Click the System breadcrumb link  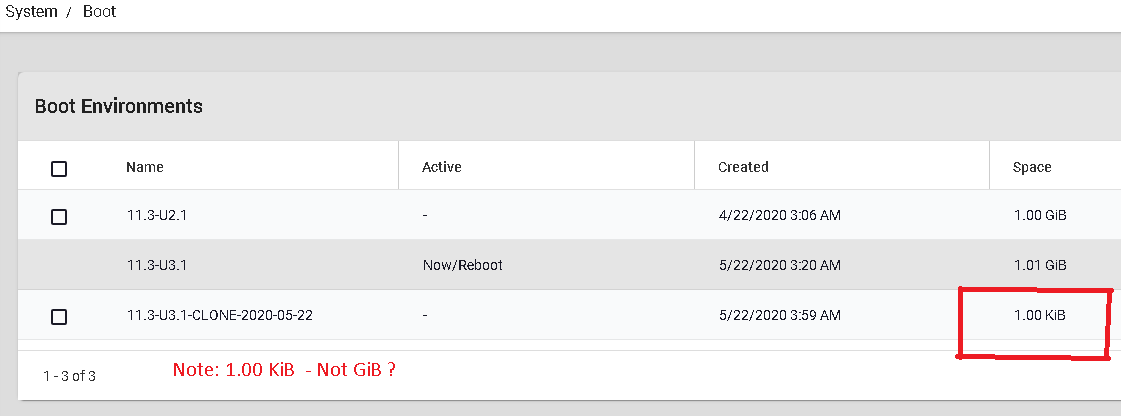point(31,12)
